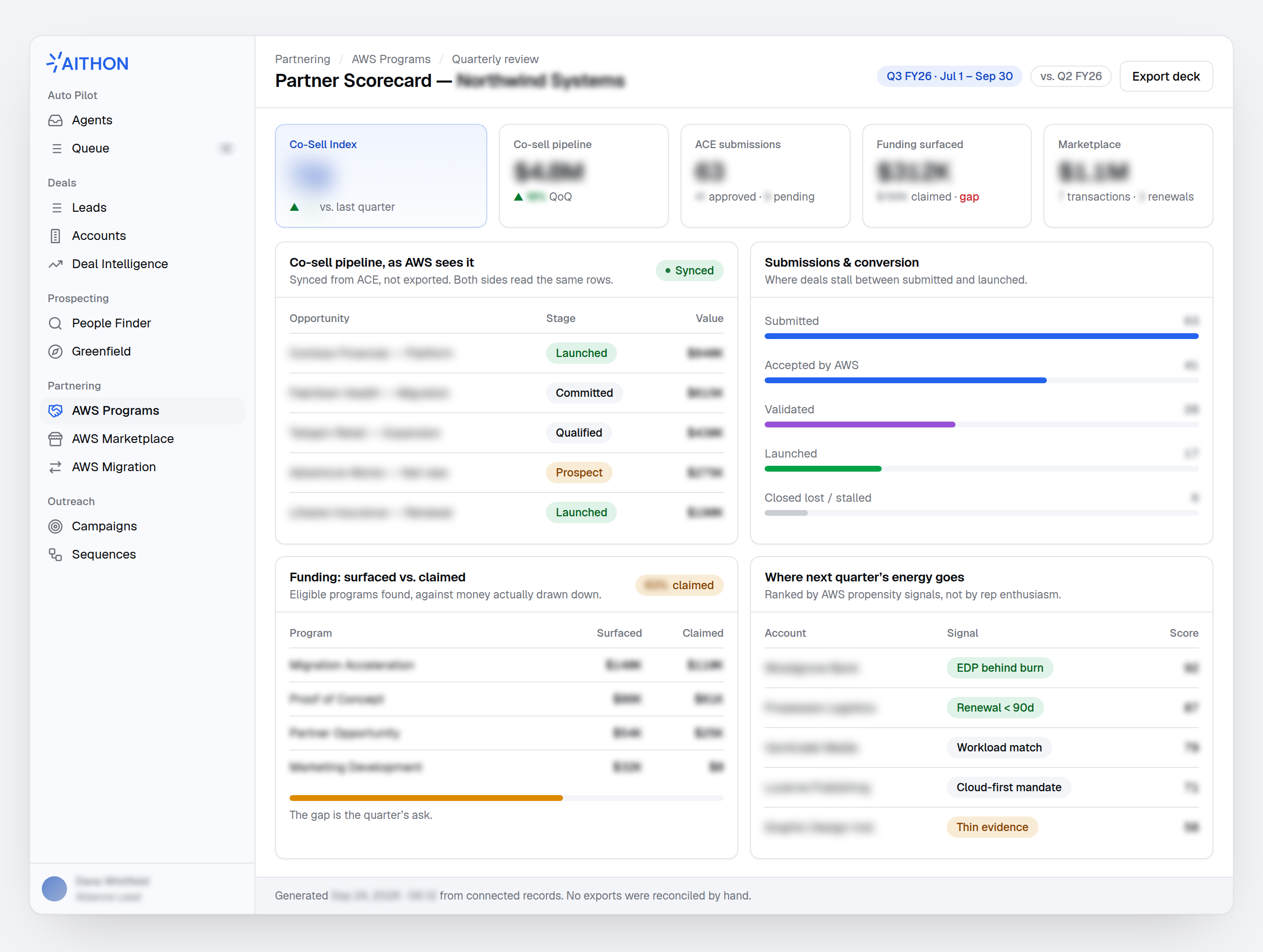
Task: Click the user avatar circle
Action: (54, 889)
